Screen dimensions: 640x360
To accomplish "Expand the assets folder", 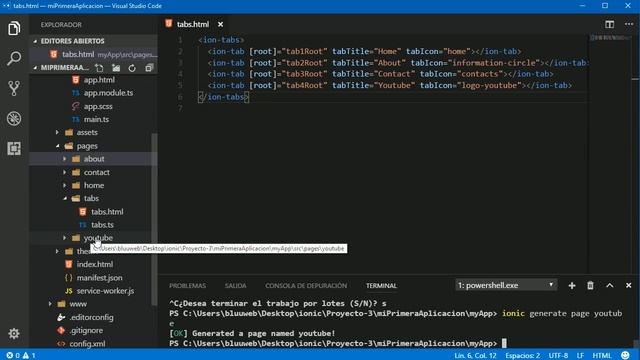I will (57, 132).
